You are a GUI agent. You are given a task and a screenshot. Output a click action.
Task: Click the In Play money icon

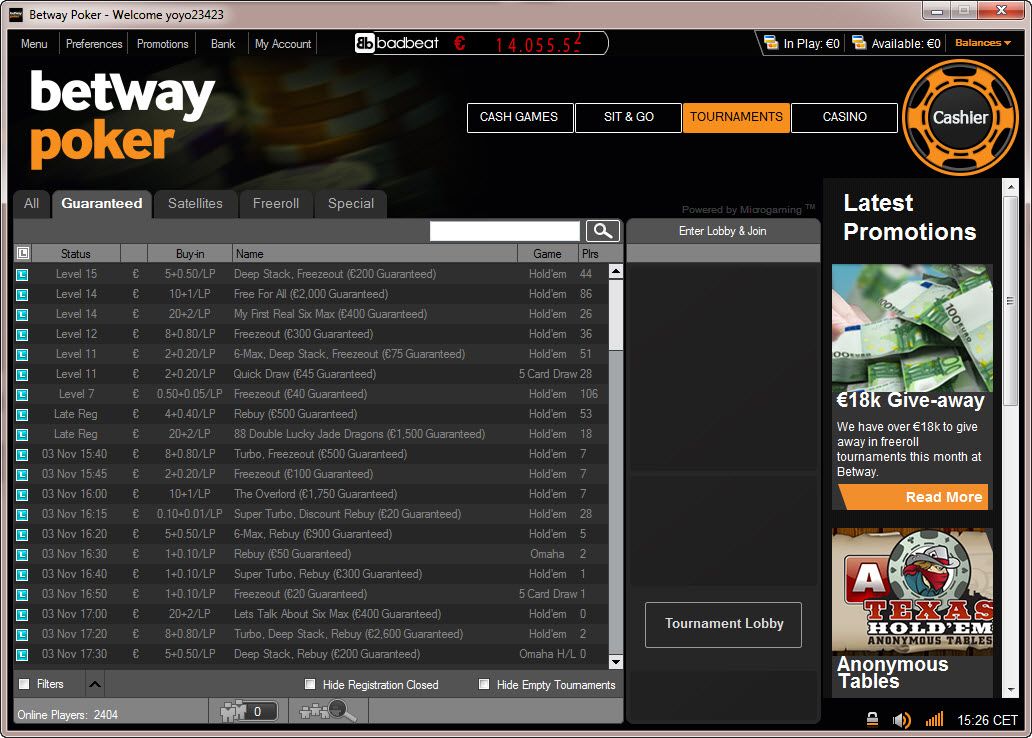[x=771, y=43]
